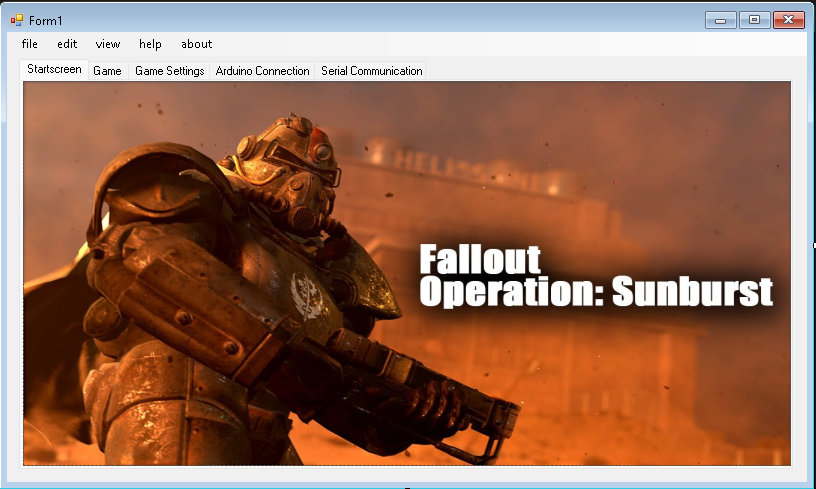Close the Form1 window
The height and width of the screenshot is (489, 816).
point(788,20)
